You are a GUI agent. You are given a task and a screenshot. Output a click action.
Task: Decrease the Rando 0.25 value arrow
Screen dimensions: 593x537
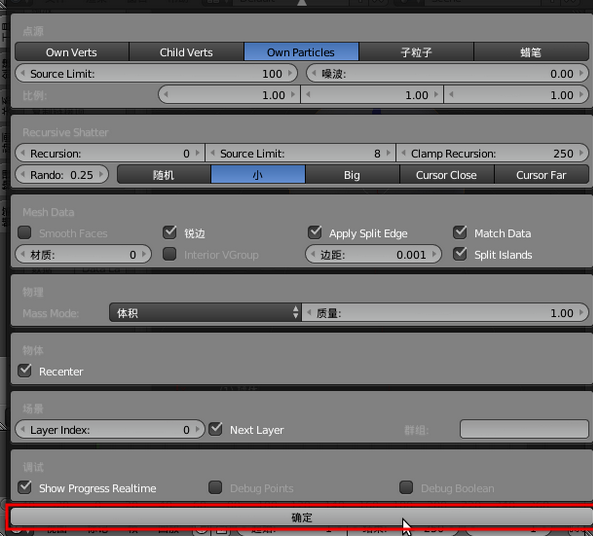point(23,175)
